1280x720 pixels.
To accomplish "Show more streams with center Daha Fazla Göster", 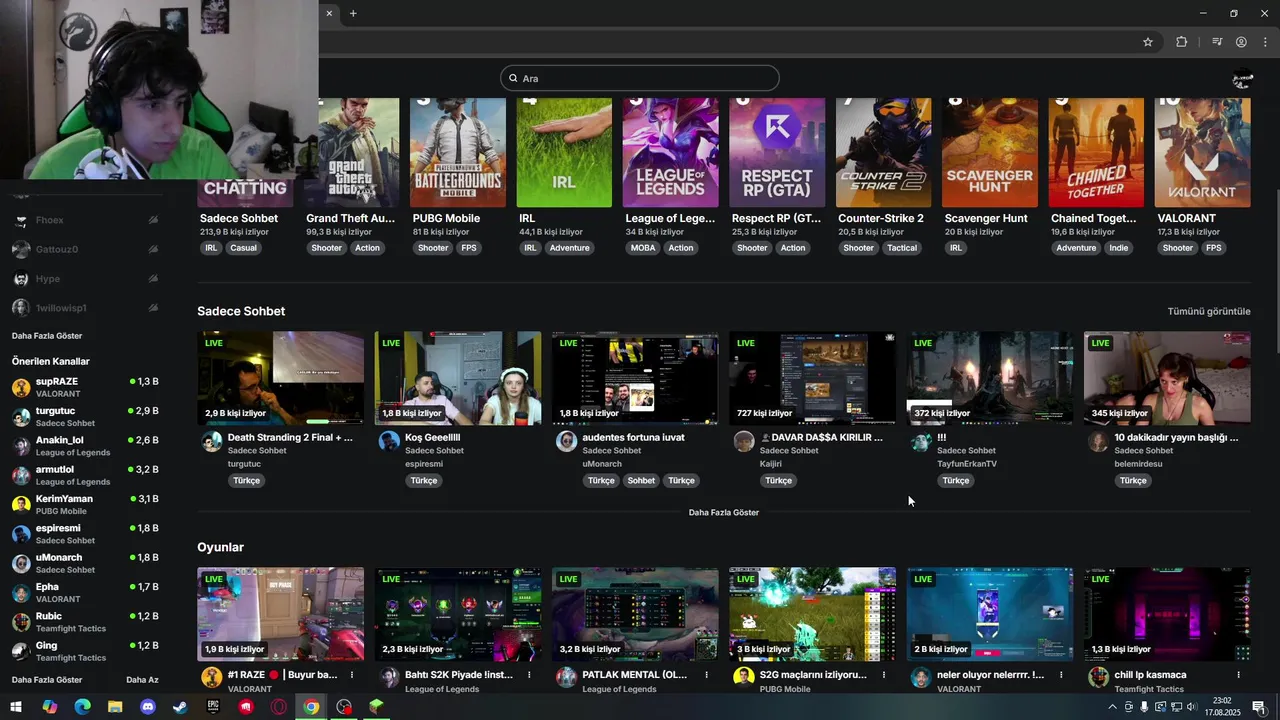I will [724, 512].
